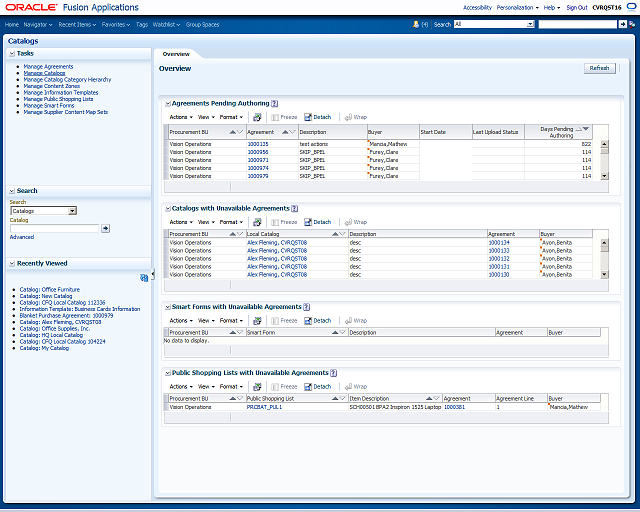
Task: Collapse Catalogs with Unavailable Agreements section
Action: [168, 209]
